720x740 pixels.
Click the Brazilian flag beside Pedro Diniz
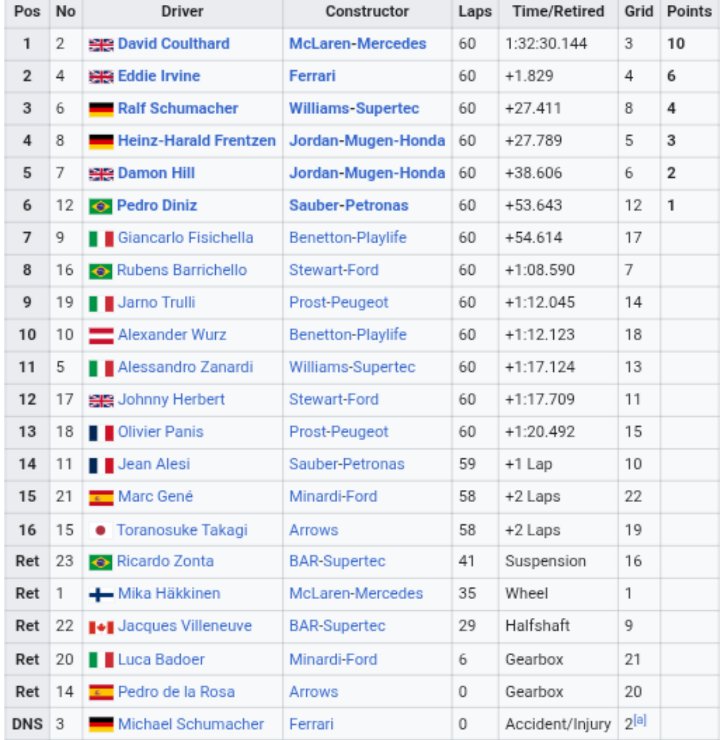click(x=100, y=206)
